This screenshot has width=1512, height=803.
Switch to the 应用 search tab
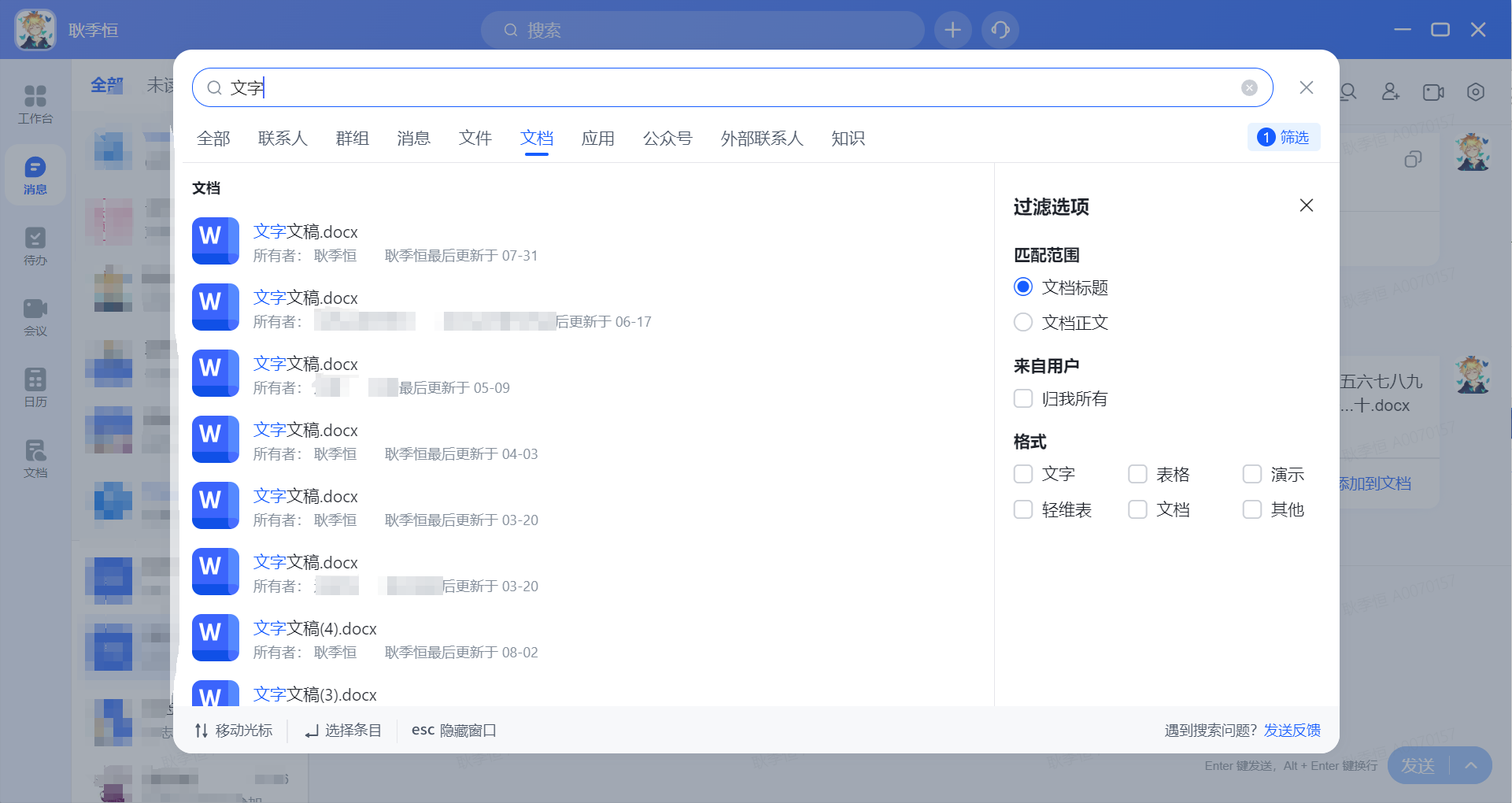tap(597, 139)
